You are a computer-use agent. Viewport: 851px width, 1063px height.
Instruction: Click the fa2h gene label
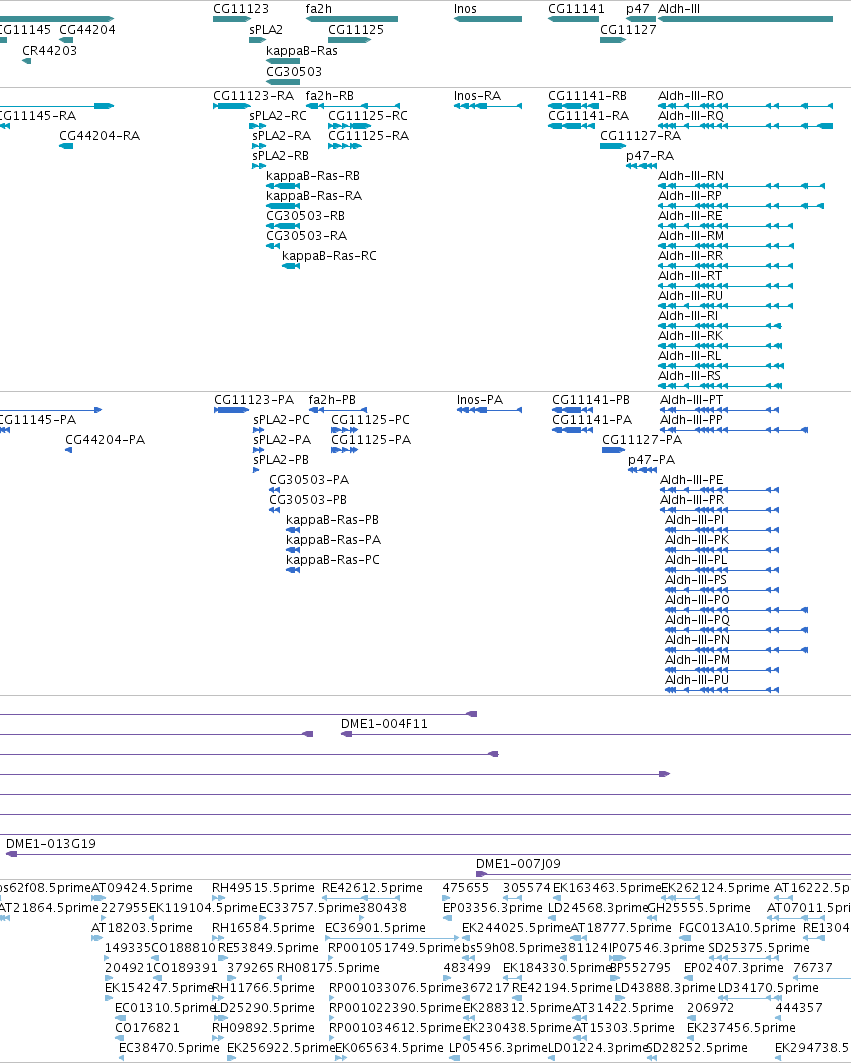click(x=319, y=9)
